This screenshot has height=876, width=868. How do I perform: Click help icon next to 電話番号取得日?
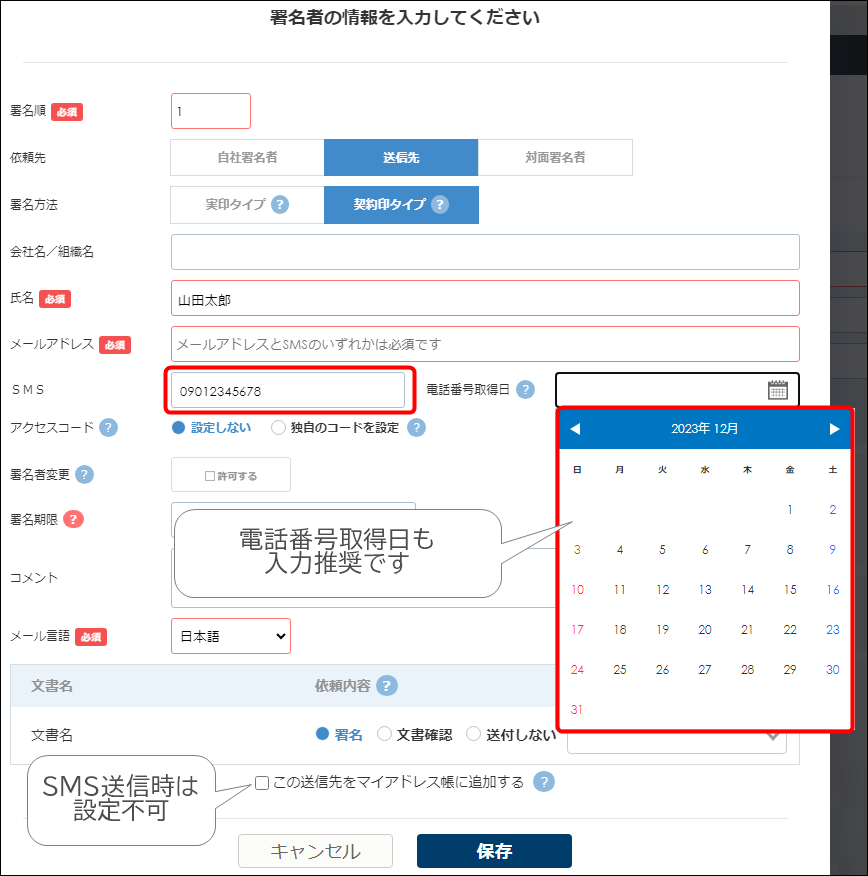pos(525,390)
